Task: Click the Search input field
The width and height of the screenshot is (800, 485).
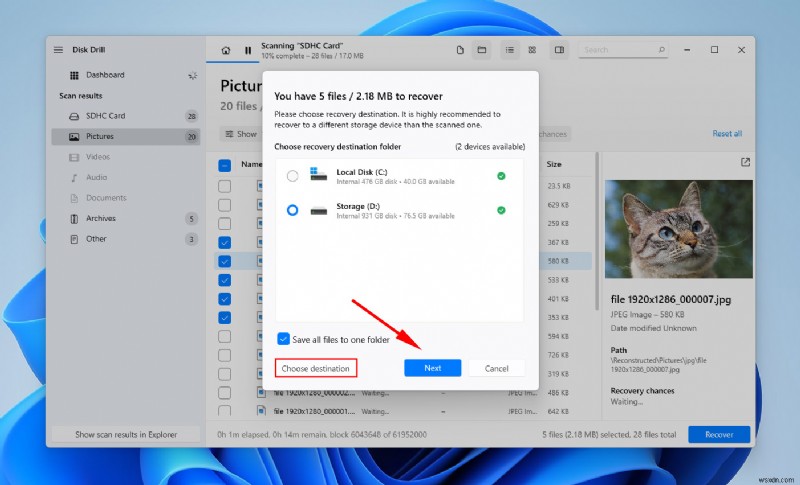Action: pos(623,50)
